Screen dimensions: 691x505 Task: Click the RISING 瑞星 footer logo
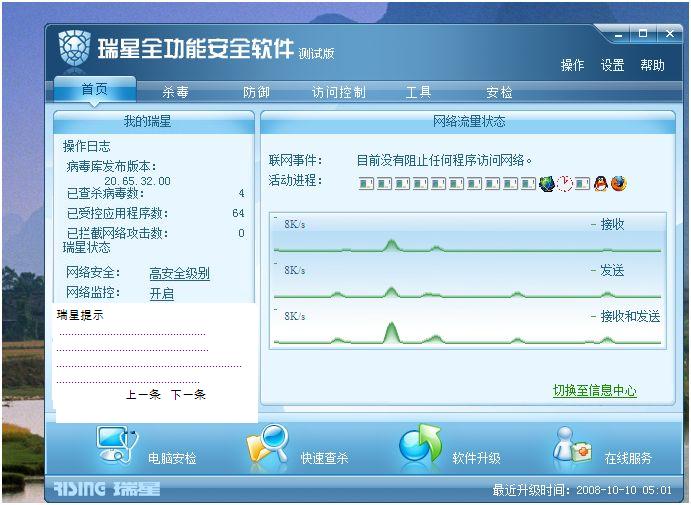[107, 489]
